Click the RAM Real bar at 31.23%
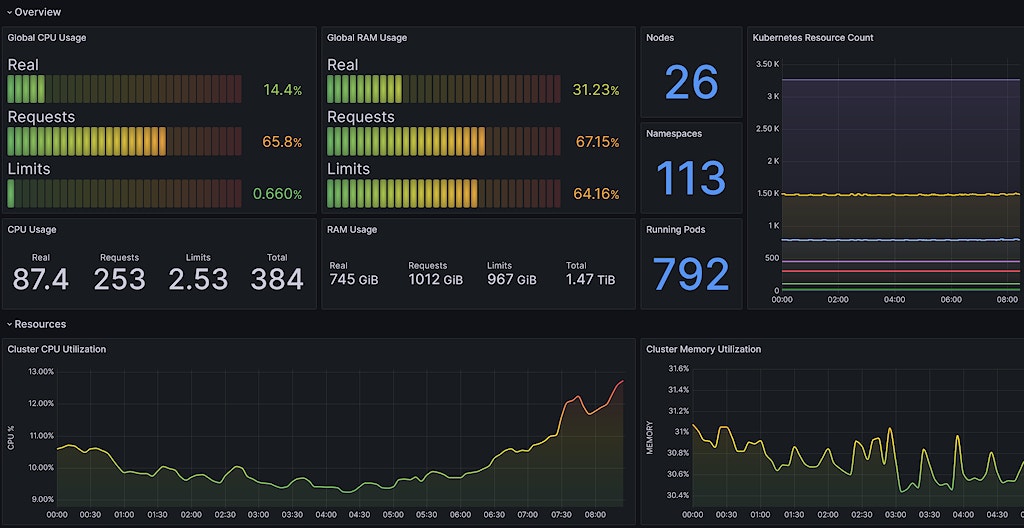This screenshot has width=1024, height=528. (444, 89)
